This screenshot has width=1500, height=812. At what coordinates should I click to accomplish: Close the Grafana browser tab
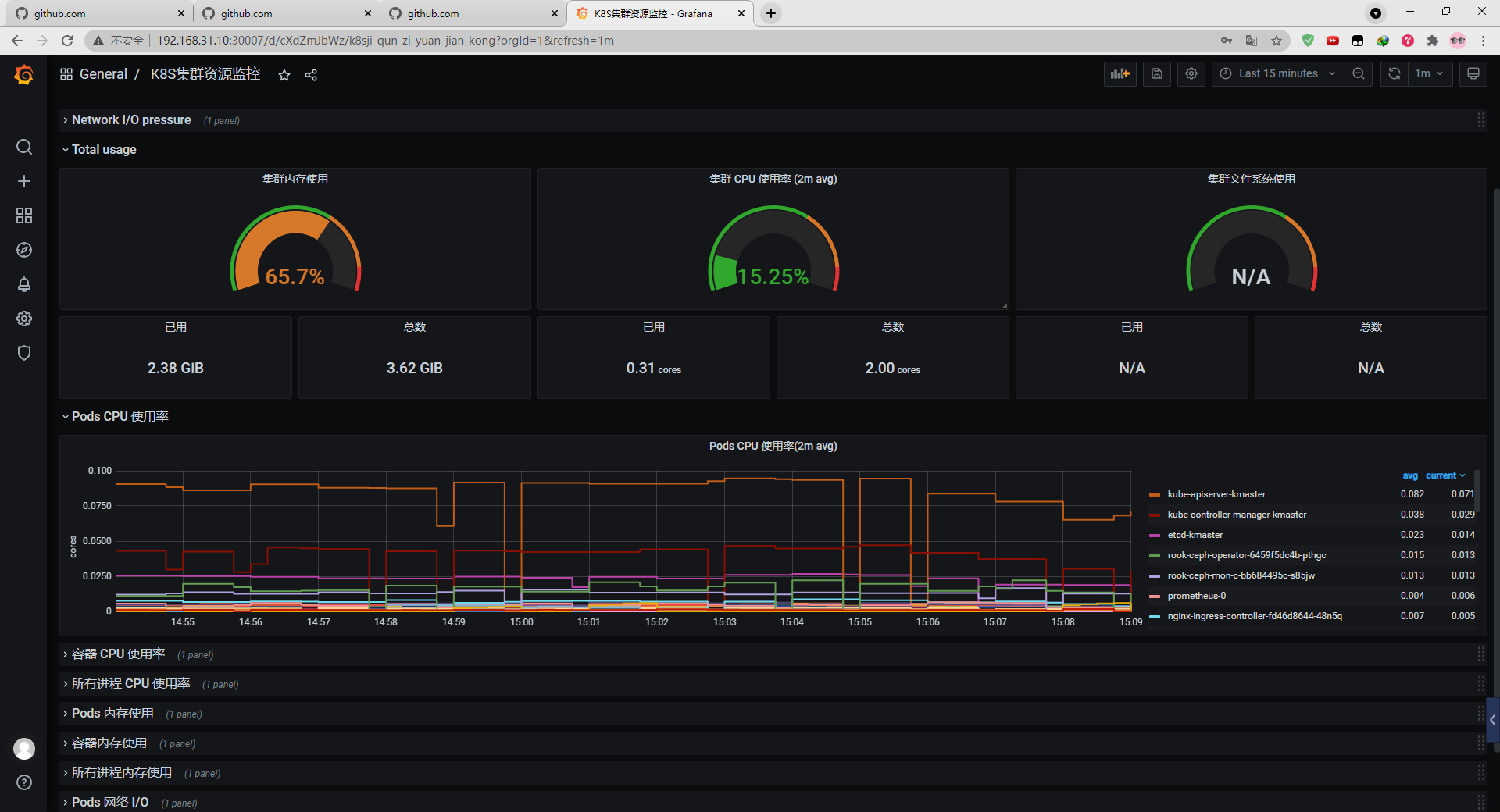[x=741, y=13]
